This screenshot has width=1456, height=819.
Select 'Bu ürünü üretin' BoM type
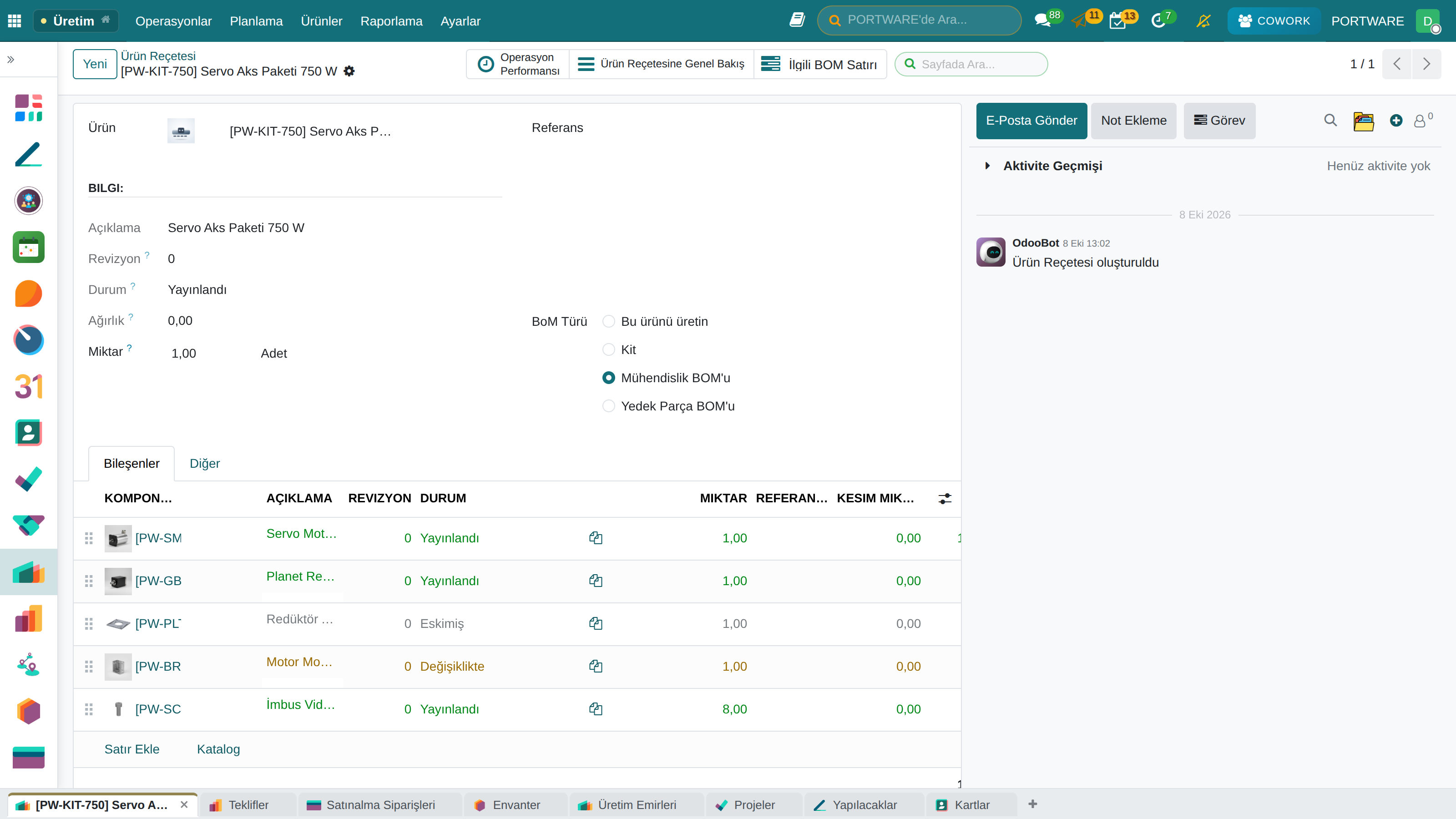609,322
